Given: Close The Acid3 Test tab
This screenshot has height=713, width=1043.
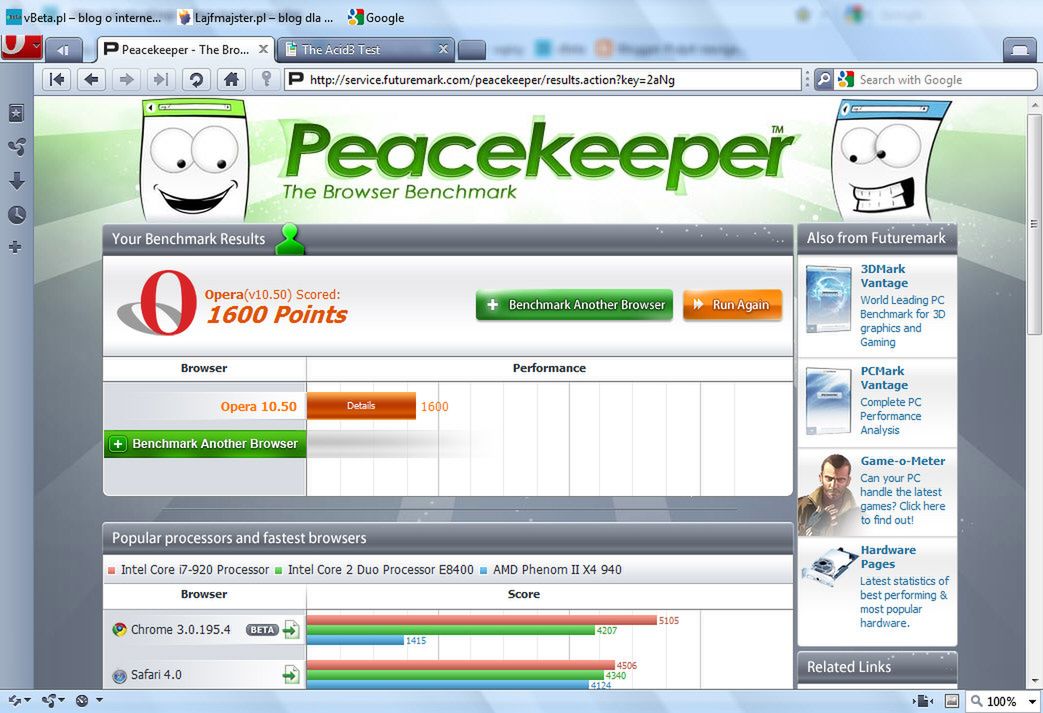Looking at the screenshot, I should (x=443, y=49).
